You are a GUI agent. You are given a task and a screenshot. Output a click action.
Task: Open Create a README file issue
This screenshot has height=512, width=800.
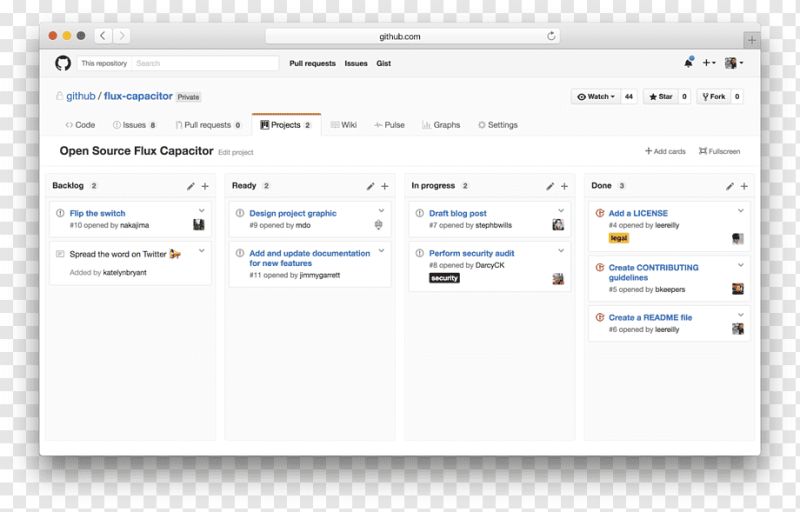[651, 317]
